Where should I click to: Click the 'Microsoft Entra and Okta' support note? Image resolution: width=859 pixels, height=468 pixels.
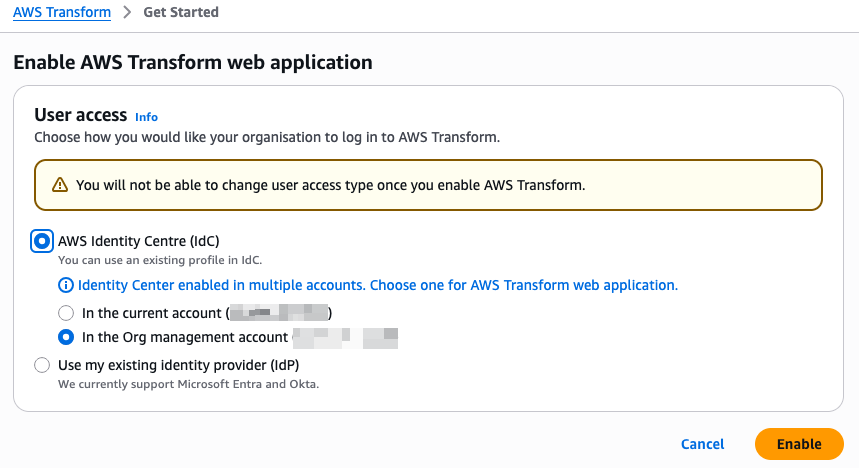[188, 384]
